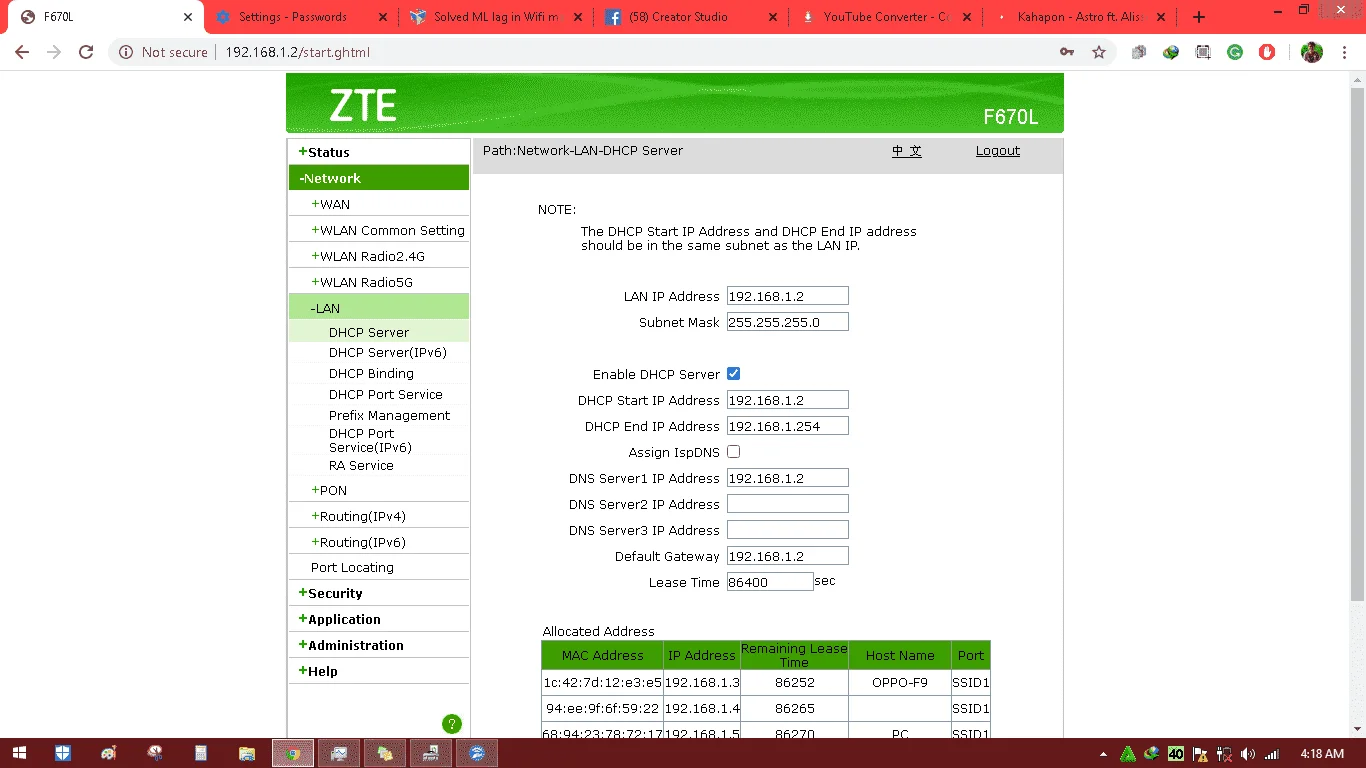Open the DHCP Binding page

pyautogui.click(x=371, y=373)
